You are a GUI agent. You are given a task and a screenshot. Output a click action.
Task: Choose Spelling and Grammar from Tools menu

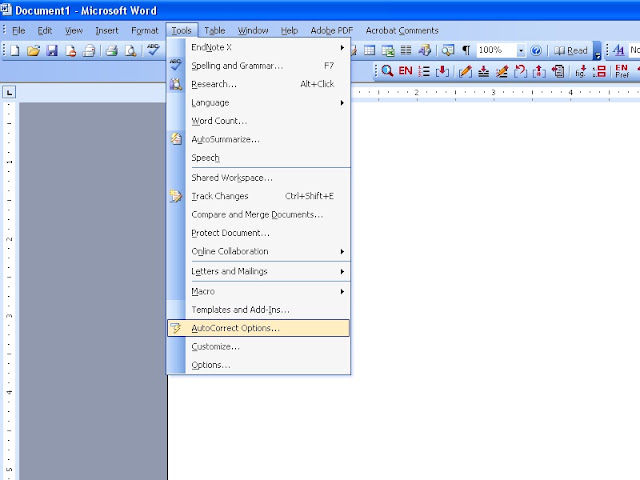258,66
